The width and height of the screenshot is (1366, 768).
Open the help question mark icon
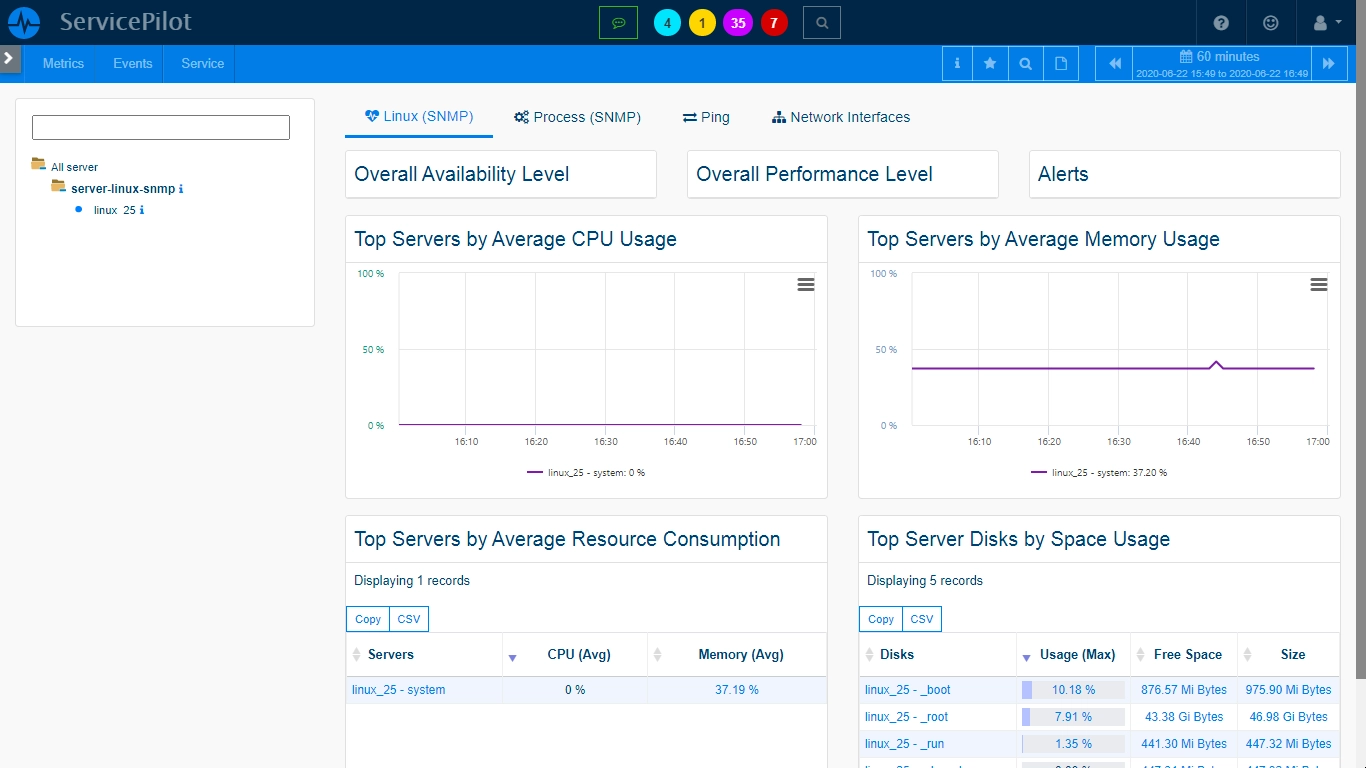(x=1221, y=22)
